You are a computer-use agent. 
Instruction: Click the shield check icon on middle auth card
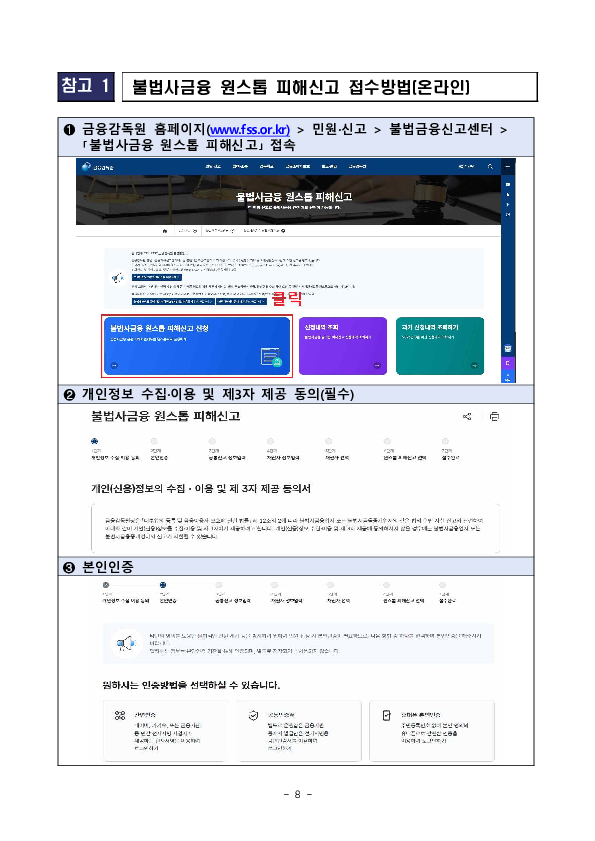coord(253,715)
